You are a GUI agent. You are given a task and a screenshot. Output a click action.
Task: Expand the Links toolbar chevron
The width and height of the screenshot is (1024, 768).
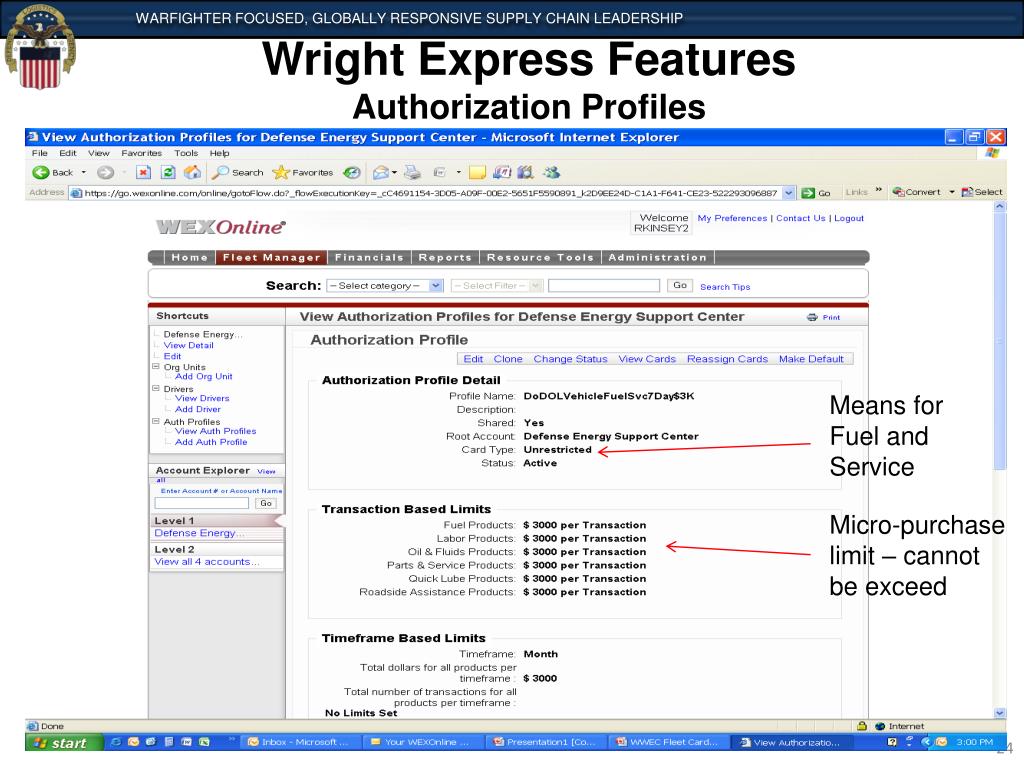(878, 190)
